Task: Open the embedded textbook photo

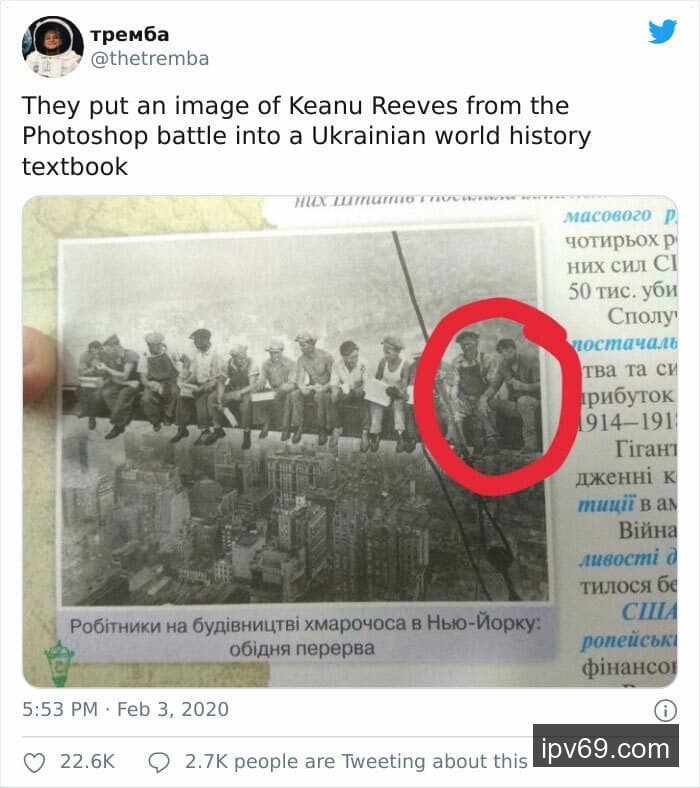Action: 350,441
